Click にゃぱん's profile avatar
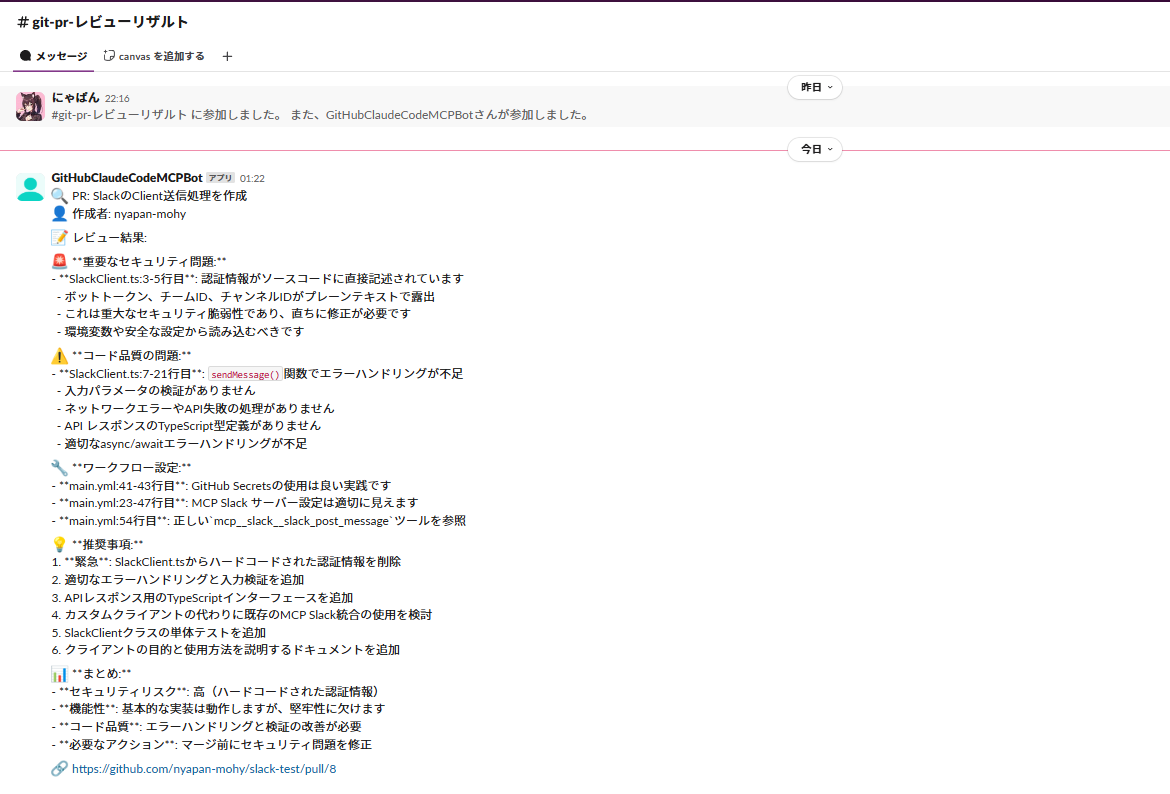Screen dimensions: 1170x794 (x=31, y=107)
